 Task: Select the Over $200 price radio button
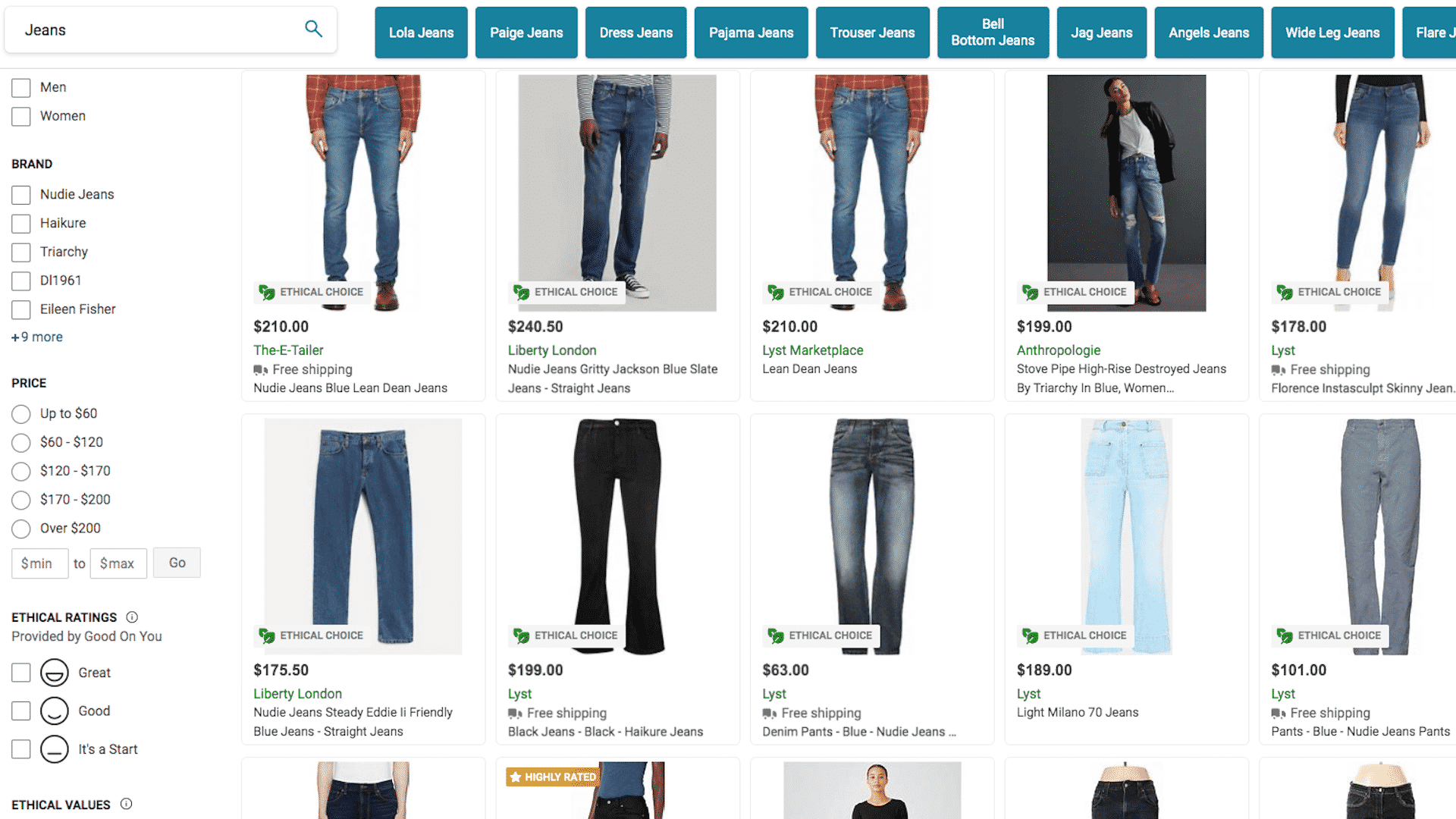tap(22, 528)
